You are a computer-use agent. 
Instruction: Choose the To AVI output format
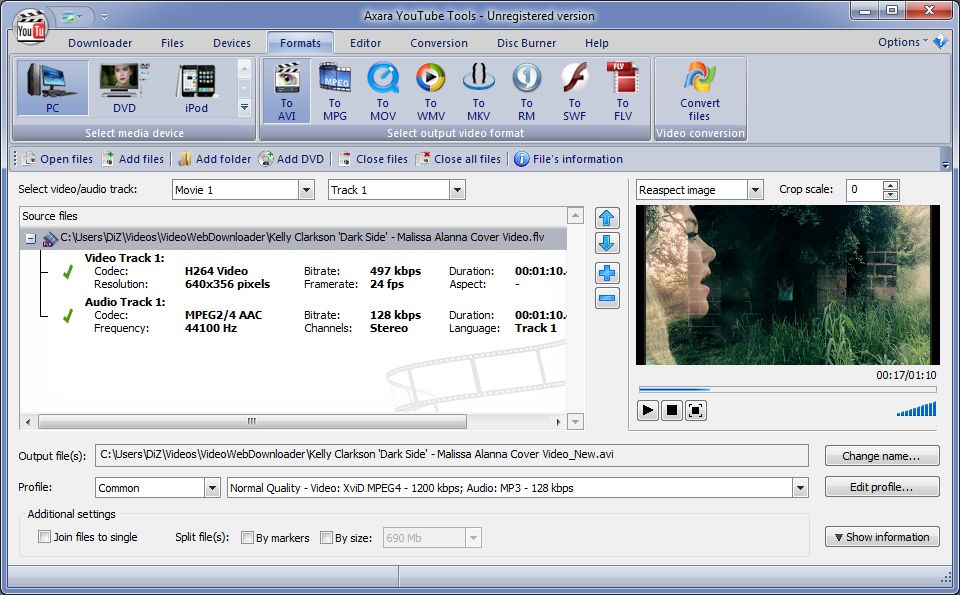pos(287,92)
